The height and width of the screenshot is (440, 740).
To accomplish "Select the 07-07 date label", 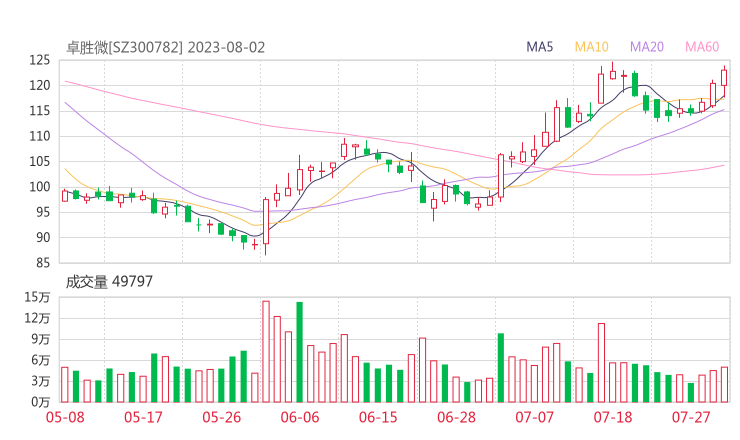I will (534, 418).
